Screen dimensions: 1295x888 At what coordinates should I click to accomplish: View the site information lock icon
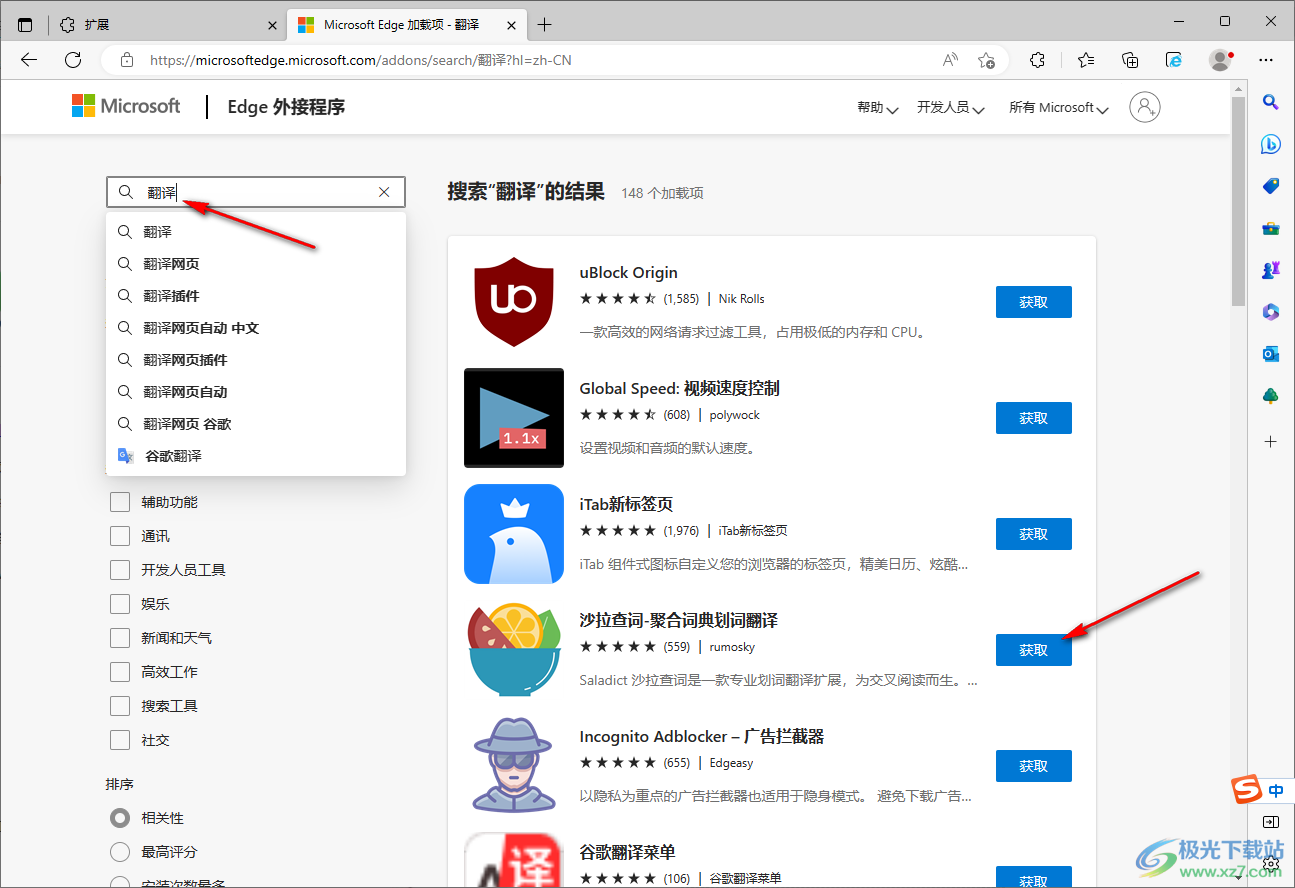126,60
